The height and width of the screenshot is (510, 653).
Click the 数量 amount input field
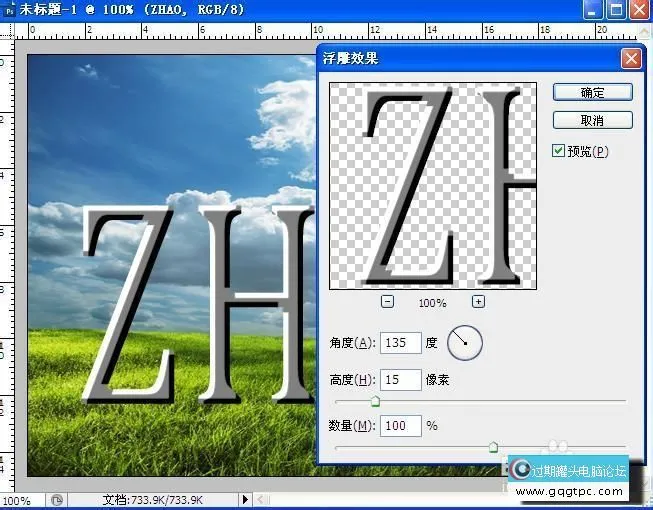pos(401,425)
